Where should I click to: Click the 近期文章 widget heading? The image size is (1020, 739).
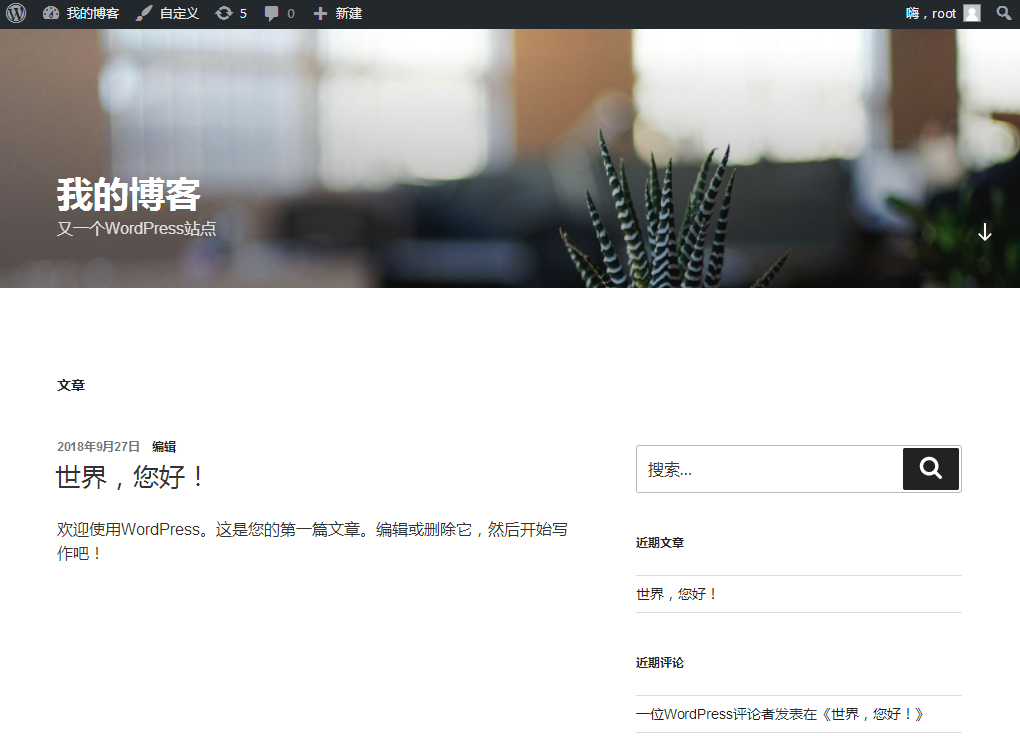point(660,543)
